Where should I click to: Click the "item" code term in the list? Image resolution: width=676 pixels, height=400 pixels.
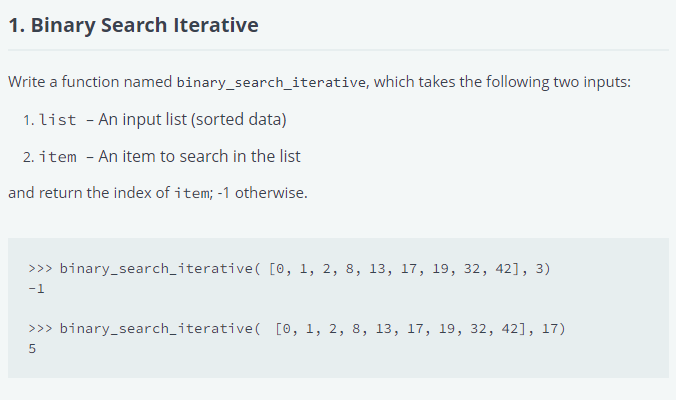pyautogui.click(x=58, y=157)
